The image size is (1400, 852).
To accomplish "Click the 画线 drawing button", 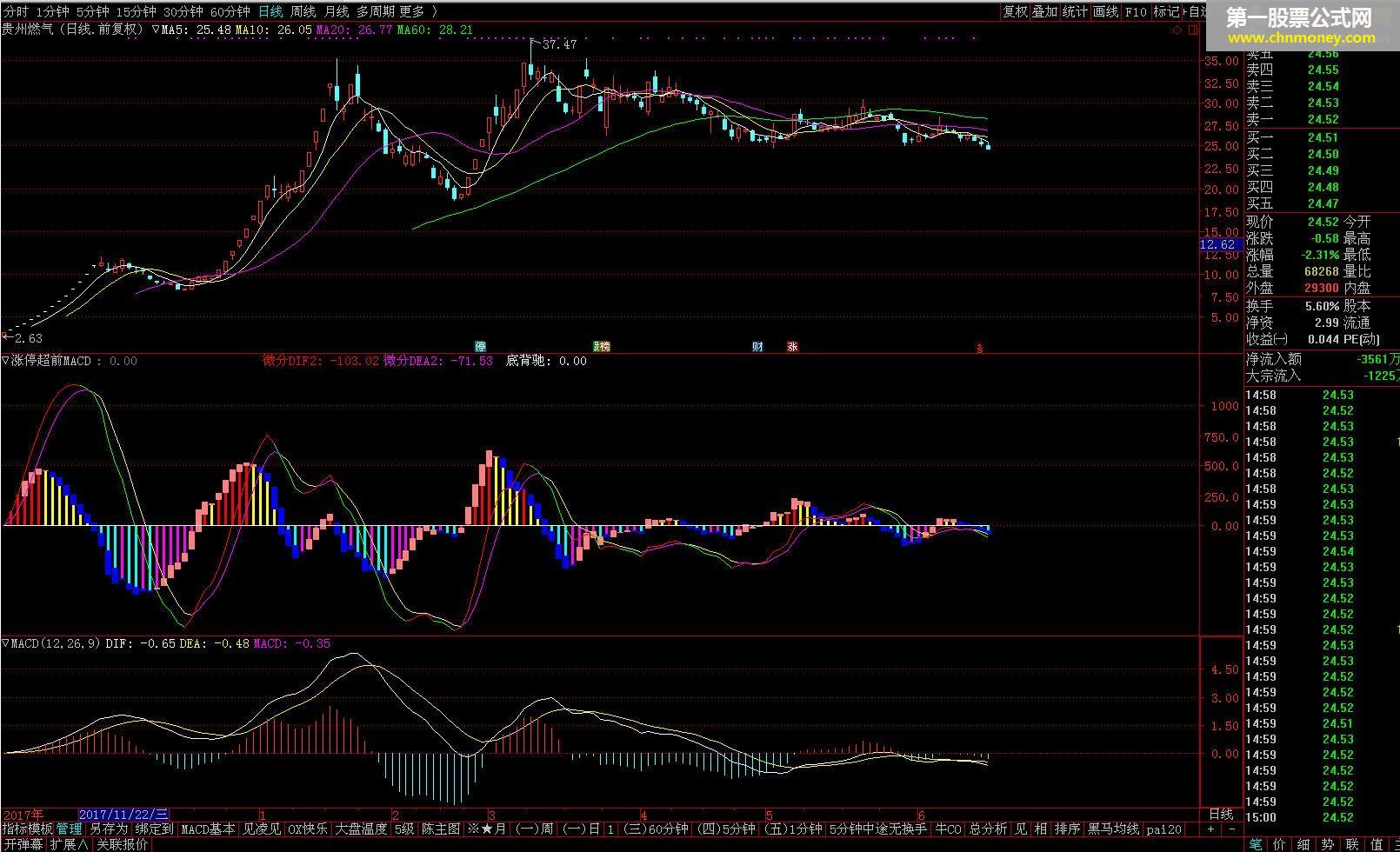I will [x=1106, y=12].
